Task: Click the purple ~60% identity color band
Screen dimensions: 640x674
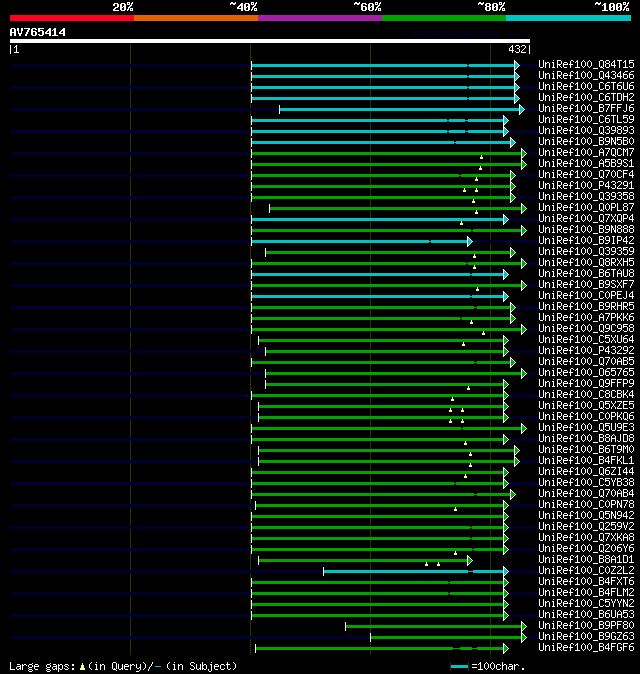Action: pos(320,18)
